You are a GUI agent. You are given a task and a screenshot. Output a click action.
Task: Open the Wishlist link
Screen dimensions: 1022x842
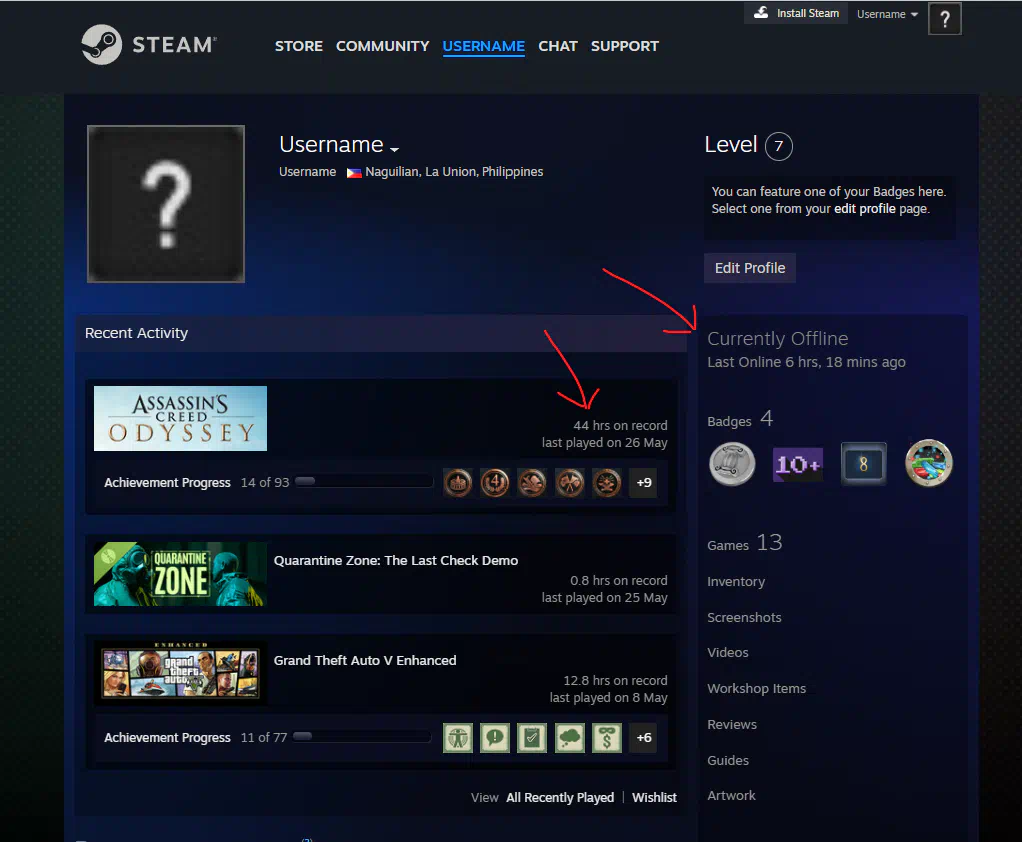(654, 798)
